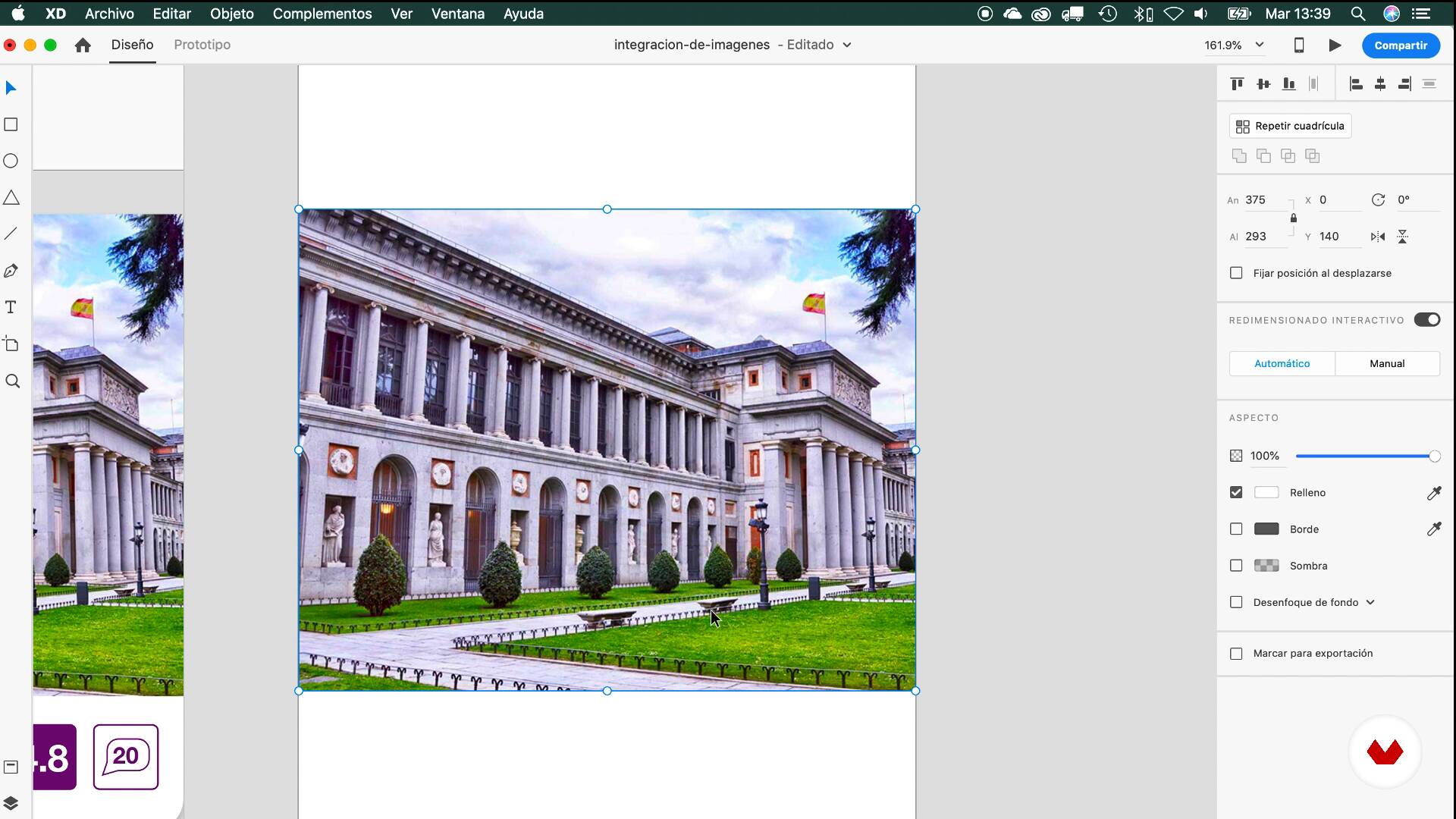
Task: Enable Fijar posición al desplazarse checkbox
Action: [x=1236, y=273]
